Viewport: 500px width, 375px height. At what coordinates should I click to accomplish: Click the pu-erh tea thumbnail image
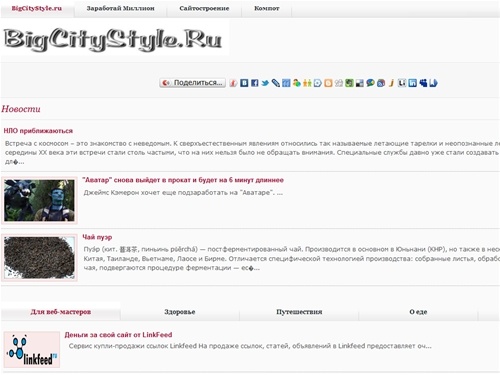39,257
